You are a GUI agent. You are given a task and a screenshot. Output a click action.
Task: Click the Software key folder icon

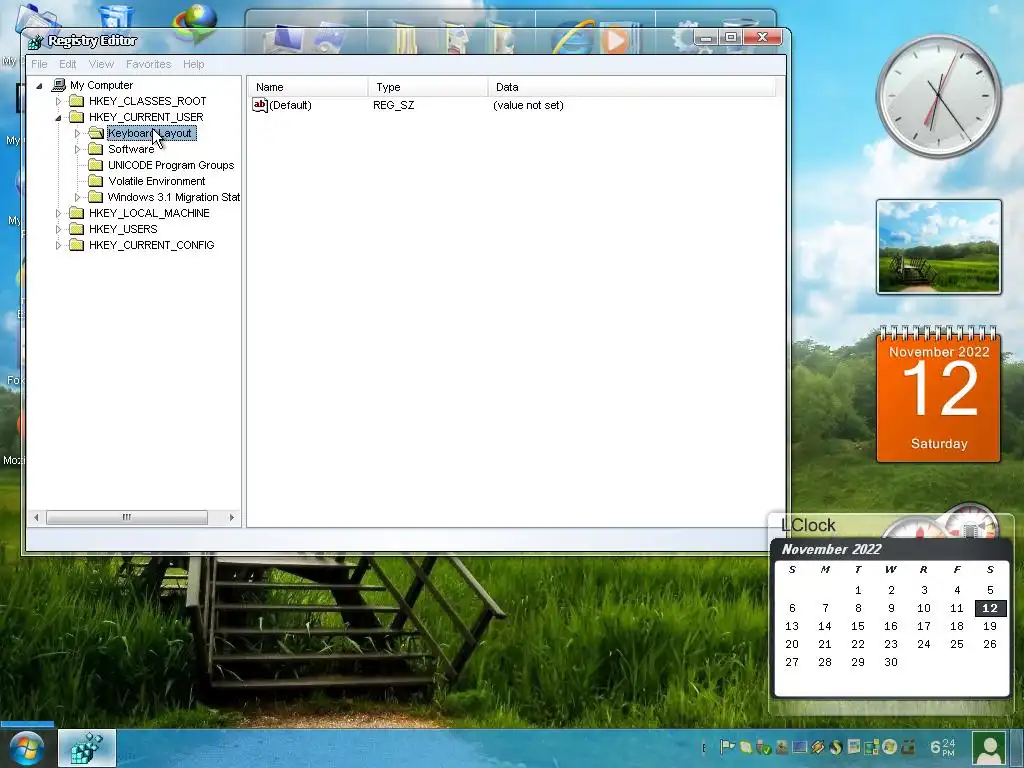click(96, 149)
